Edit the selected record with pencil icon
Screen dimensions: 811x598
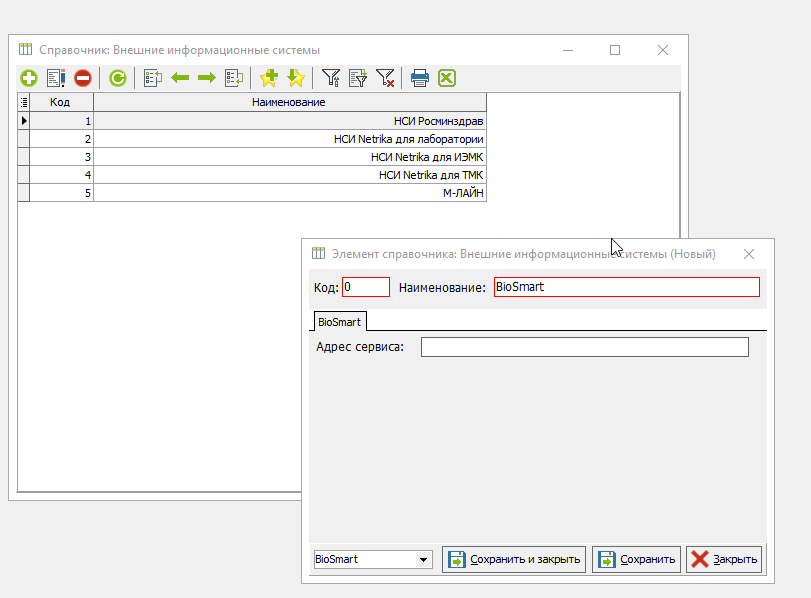(56, 78)
